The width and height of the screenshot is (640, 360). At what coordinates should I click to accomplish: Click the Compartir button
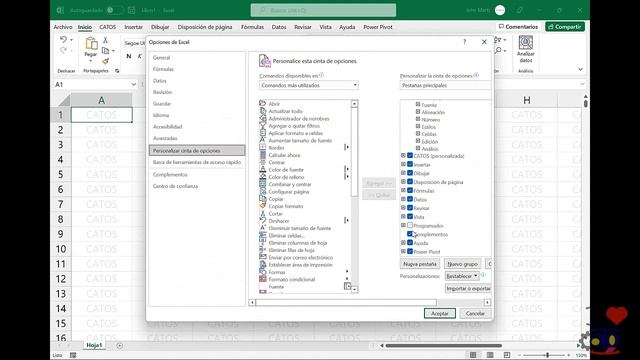(565, 27)
